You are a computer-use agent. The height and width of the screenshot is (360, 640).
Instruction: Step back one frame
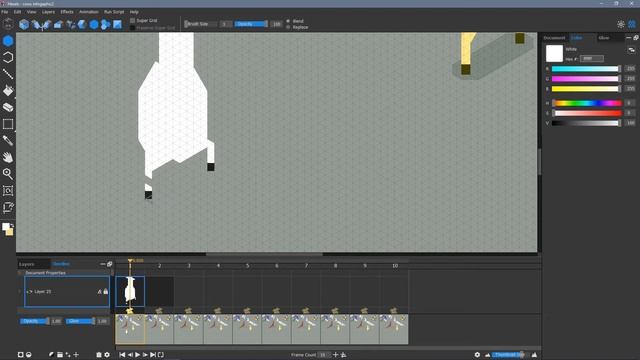[130, 355]
